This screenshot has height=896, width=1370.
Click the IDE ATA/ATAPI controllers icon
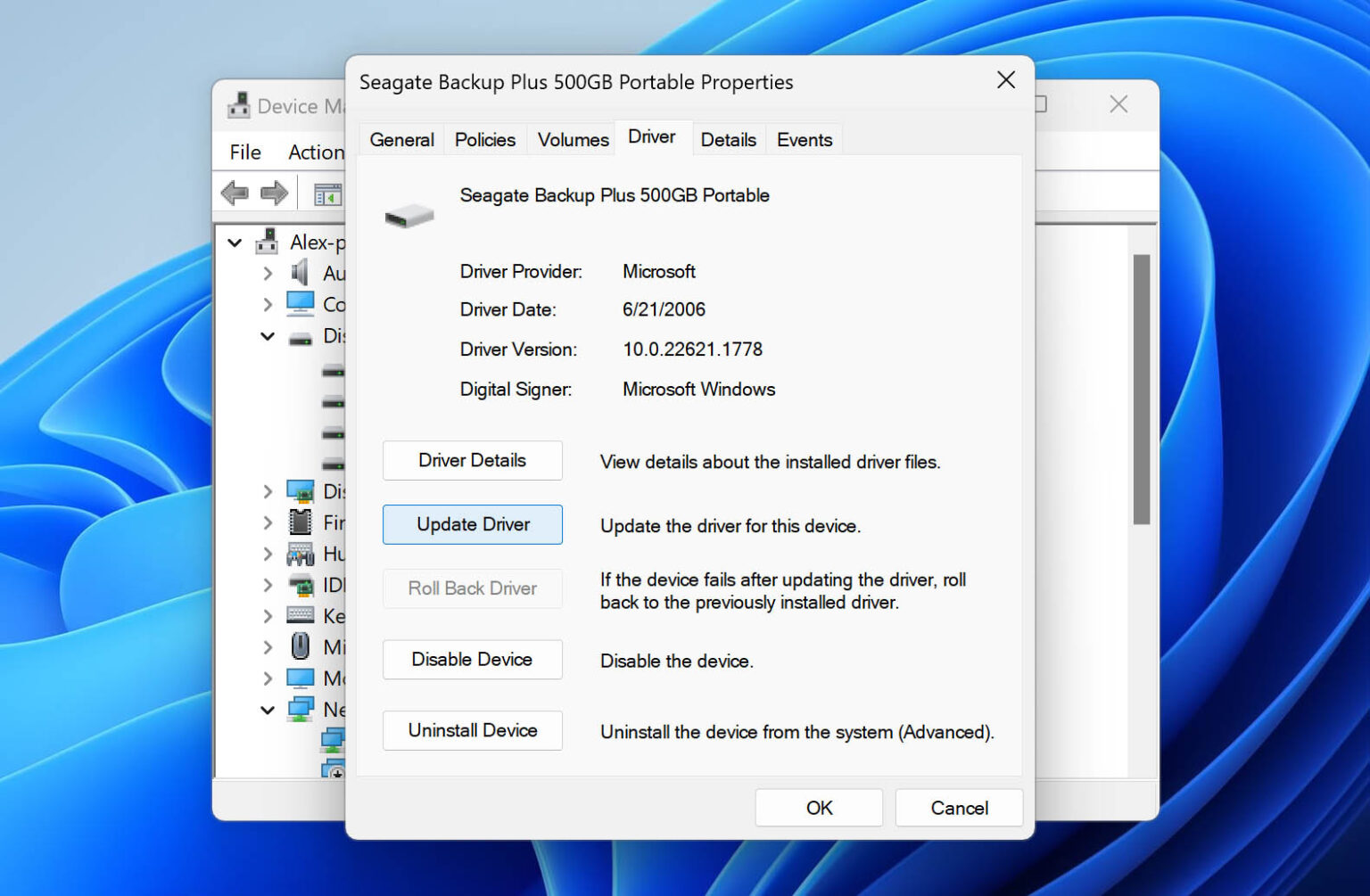click(x=300, y=585)
